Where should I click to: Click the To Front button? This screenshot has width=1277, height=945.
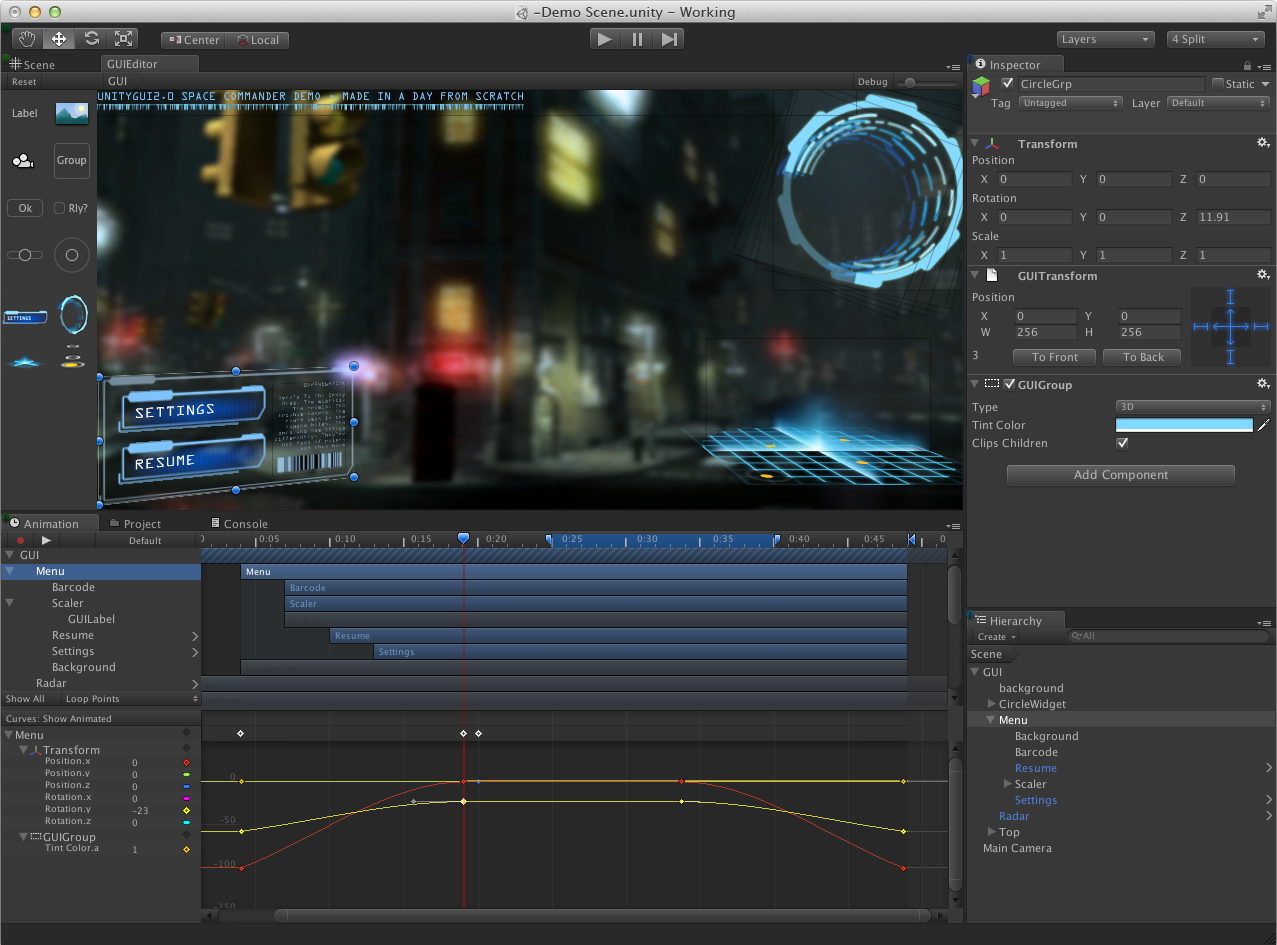[x=1054, y=357]
